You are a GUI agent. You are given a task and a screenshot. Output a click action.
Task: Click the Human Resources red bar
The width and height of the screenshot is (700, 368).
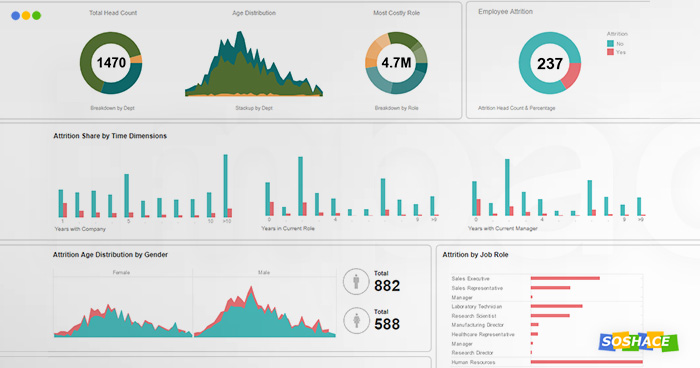(587, 362)
